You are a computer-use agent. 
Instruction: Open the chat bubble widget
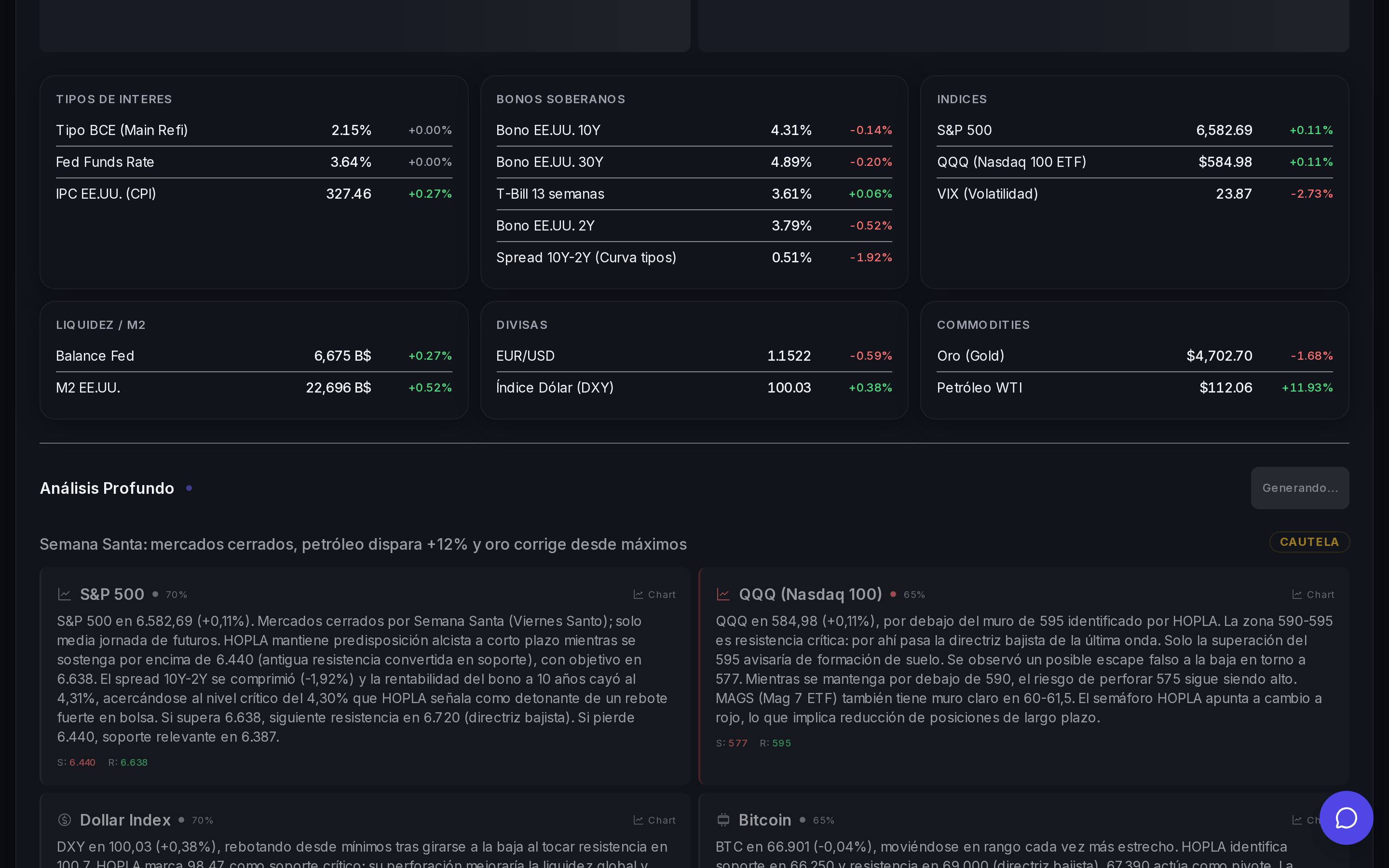tap(1346, 817)
